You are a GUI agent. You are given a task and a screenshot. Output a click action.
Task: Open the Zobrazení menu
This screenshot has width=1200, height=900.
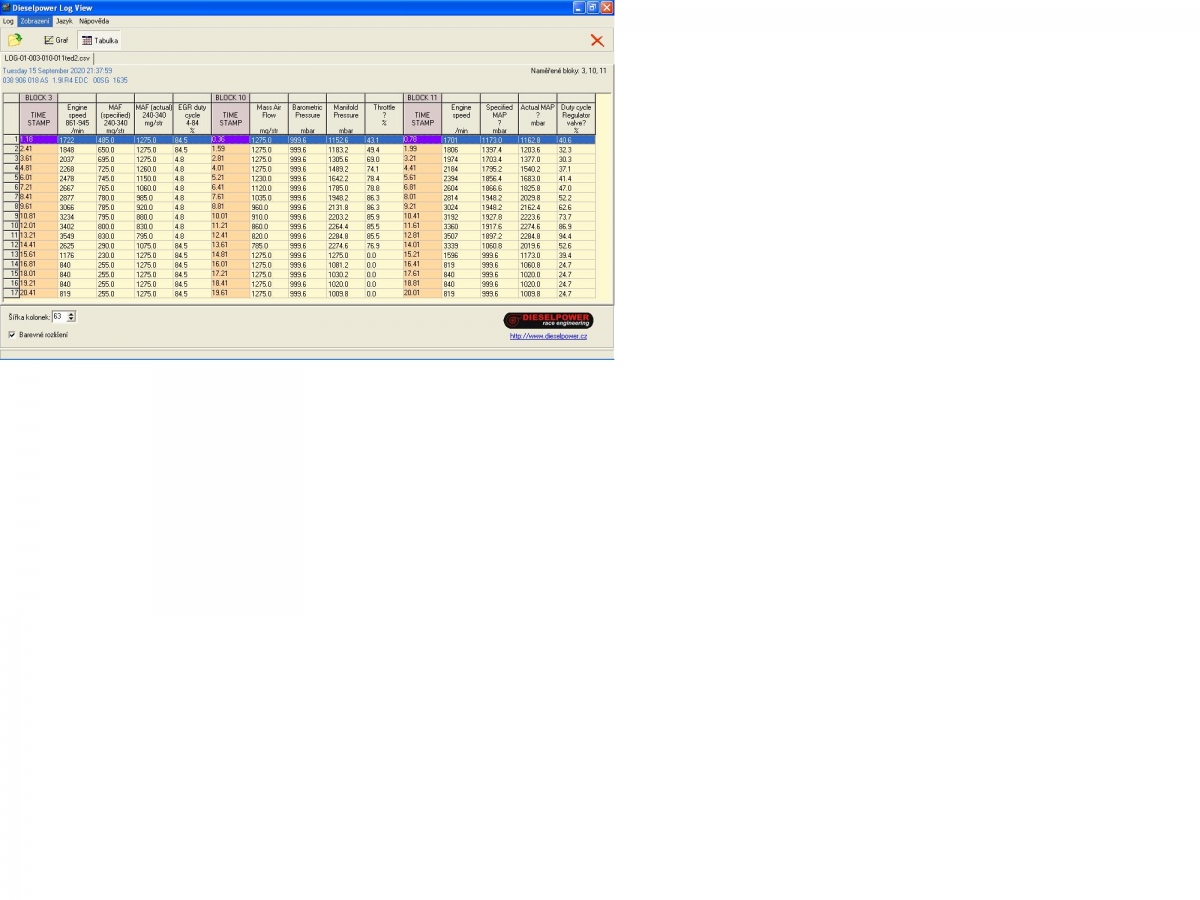coord(35,21)
